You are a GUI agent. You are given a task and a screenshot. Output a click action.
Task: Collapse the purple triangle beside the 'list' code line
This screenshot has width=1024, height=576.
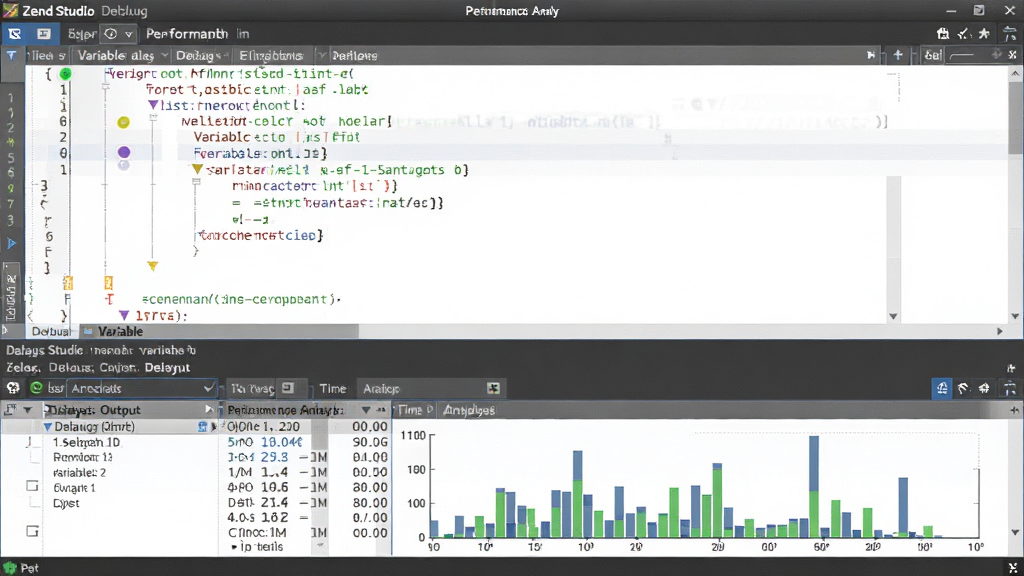click(153, 105)
